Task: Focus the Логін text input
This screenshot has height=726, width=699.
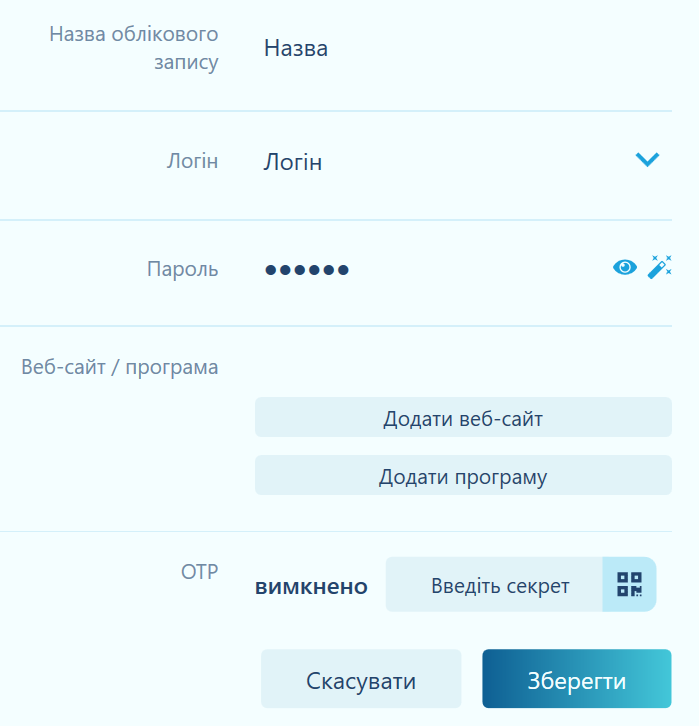Action: coord(293,162)
